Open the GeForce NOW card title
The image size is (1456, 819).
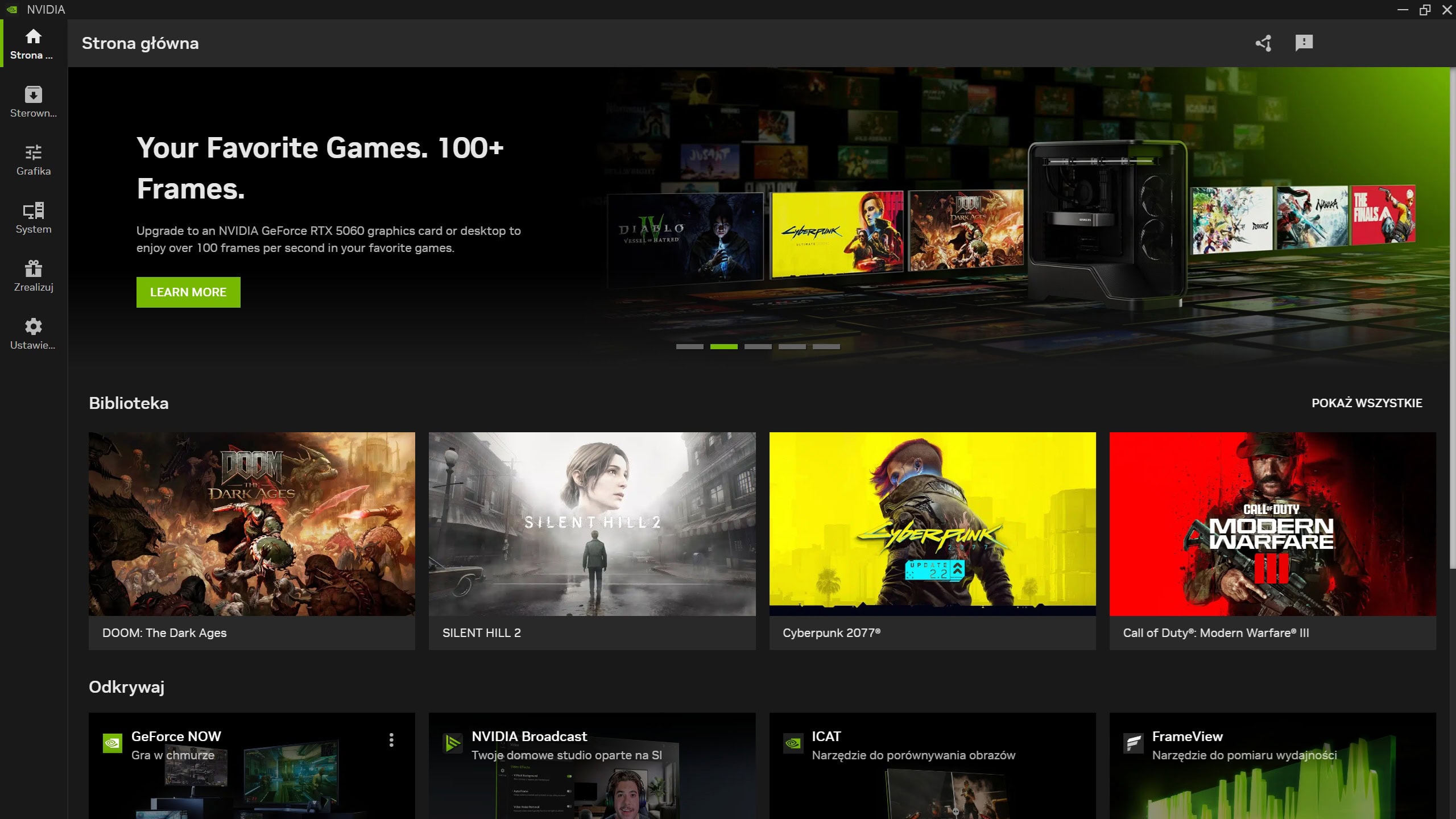pos(176,737)
